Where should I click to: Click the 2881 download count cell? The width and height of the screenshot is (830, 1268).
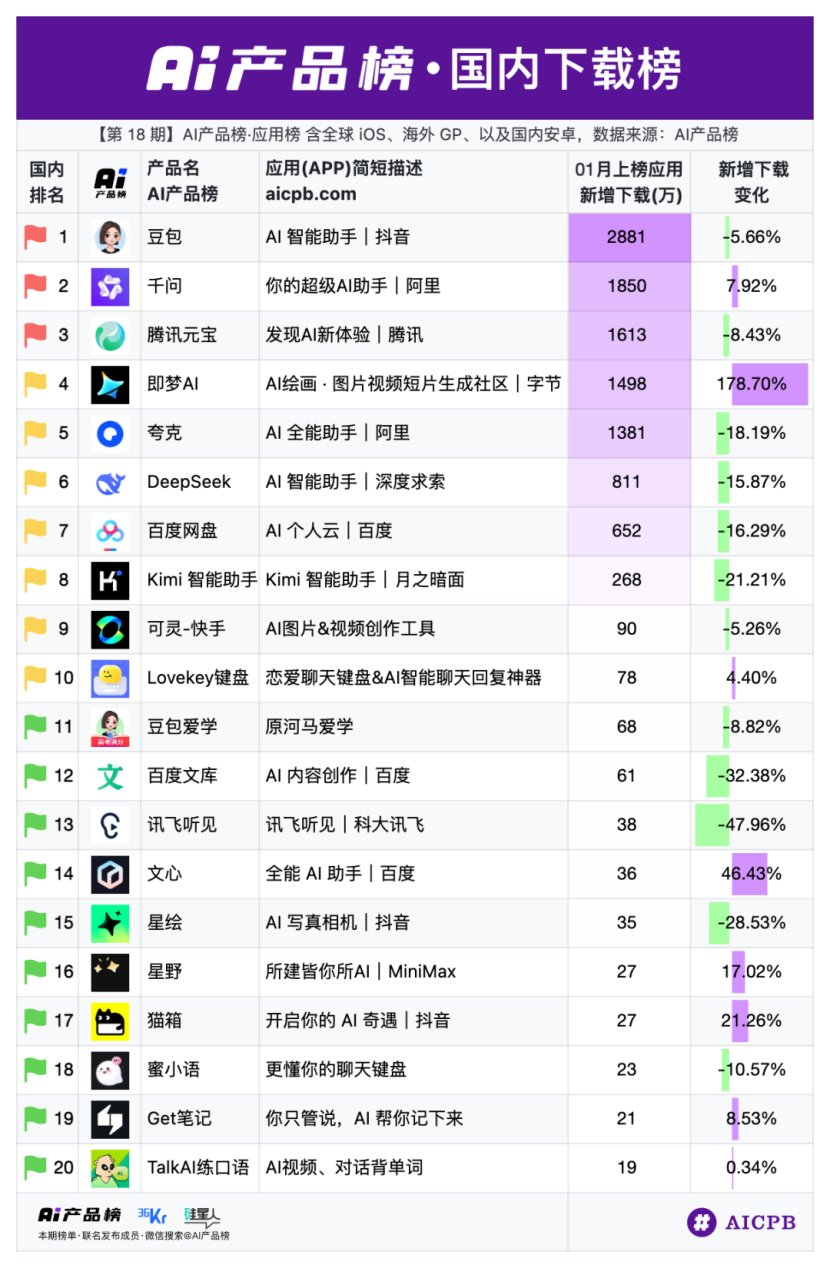627,238
